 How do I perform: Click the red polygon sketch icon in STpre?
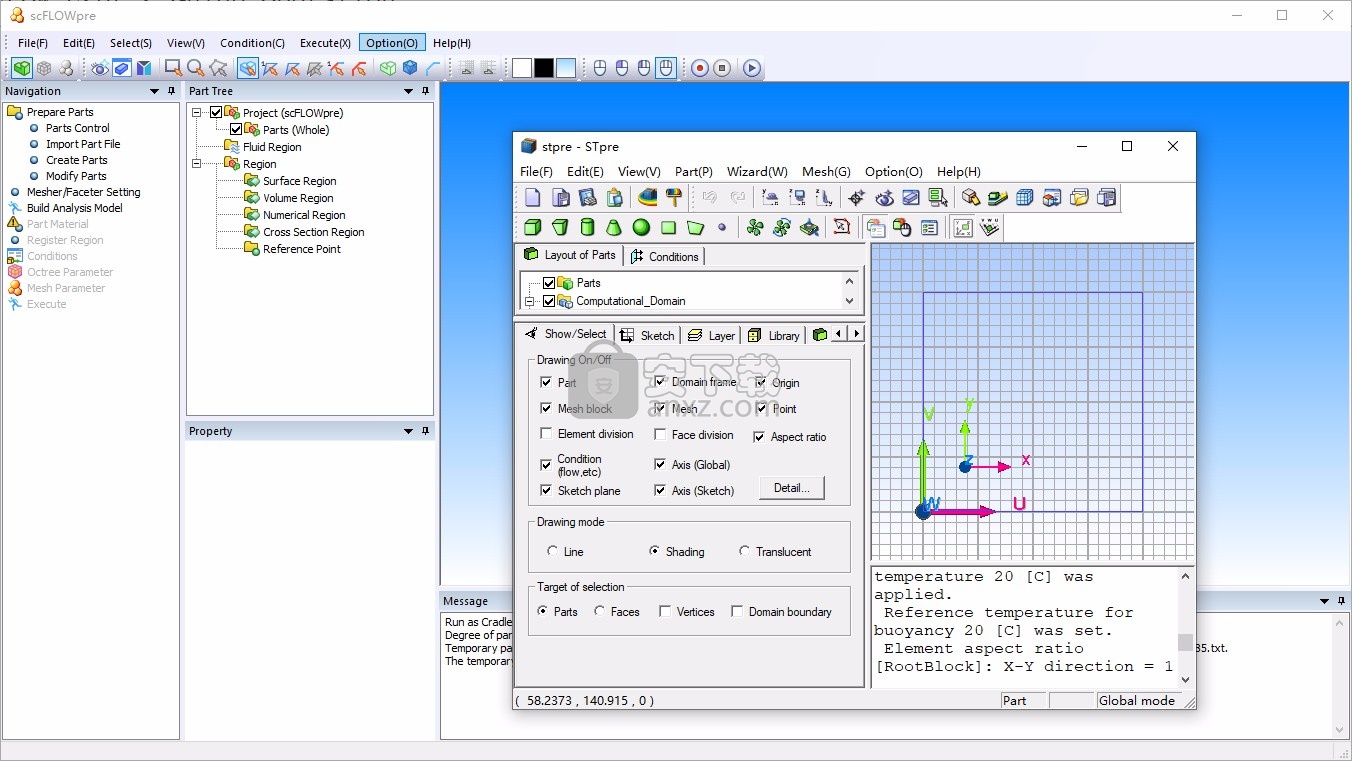click(x=842, y=228)
